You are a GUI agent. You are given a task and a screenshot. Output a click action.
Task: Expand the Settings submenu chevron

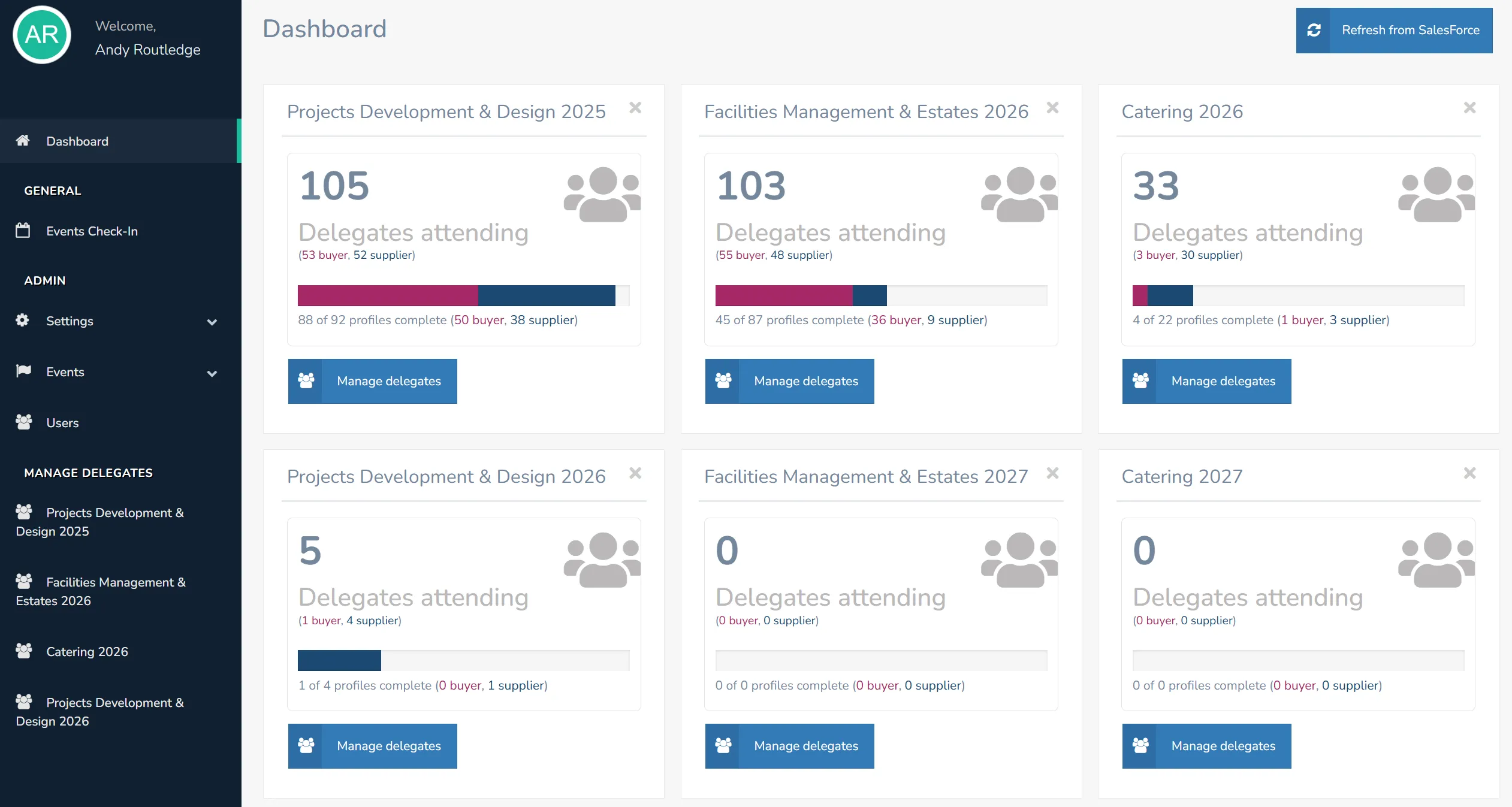212,322
